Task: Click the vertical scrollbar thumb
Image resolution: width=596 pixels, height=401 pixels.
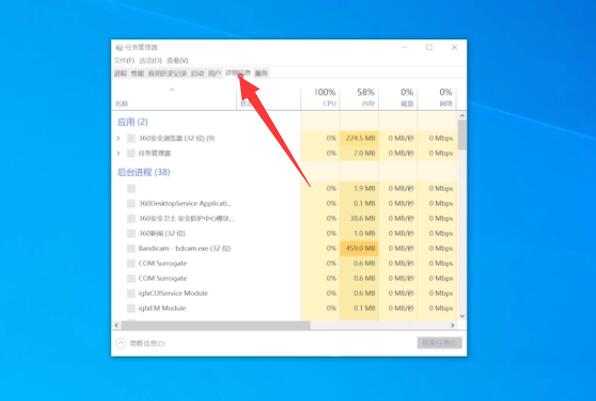Action: click(x=462, y=135)
